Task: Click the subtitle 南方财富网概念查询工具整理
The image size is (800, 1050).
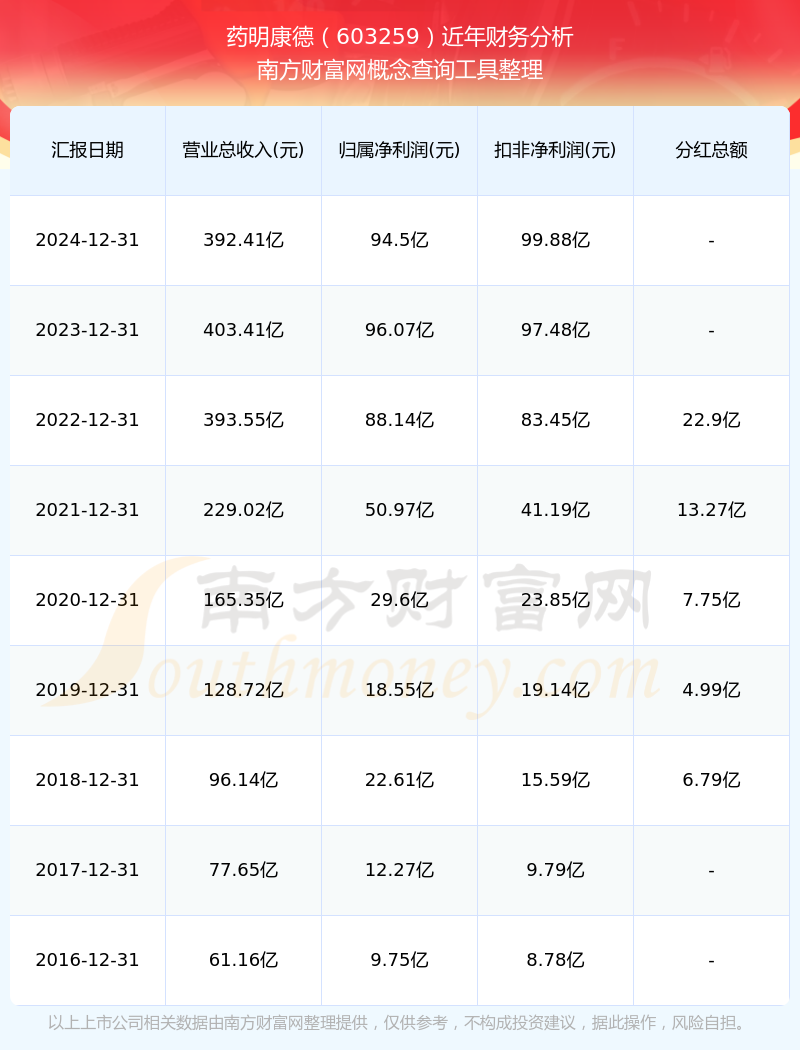Action: coord(400,70)
